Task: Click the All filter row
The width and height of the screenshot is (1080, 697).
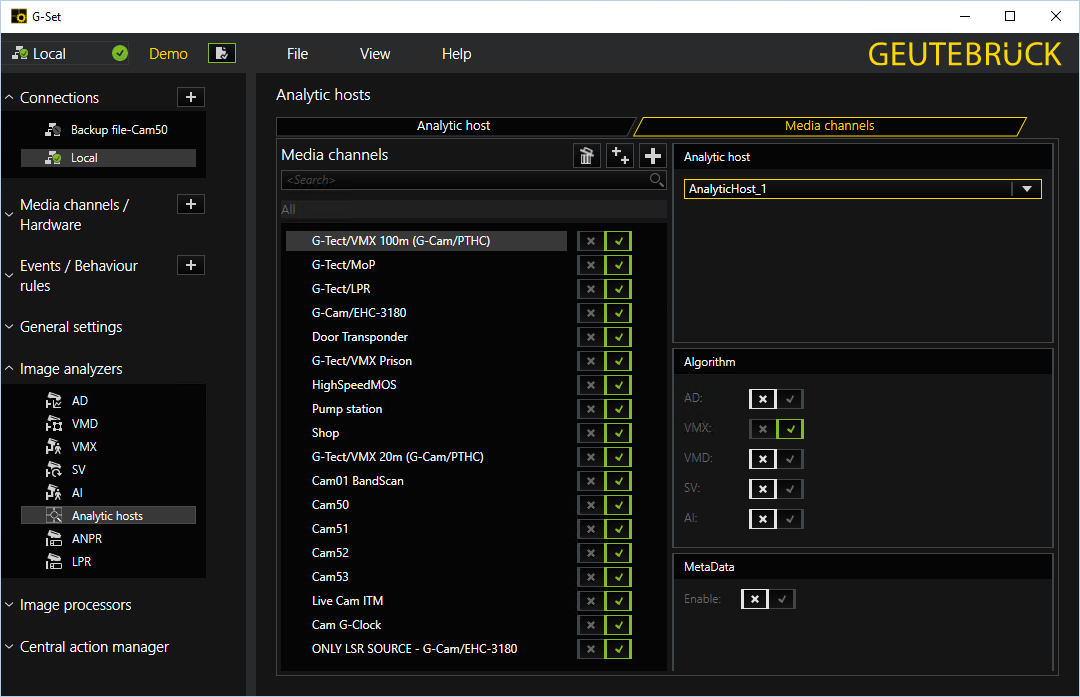Action: (474, 209)
